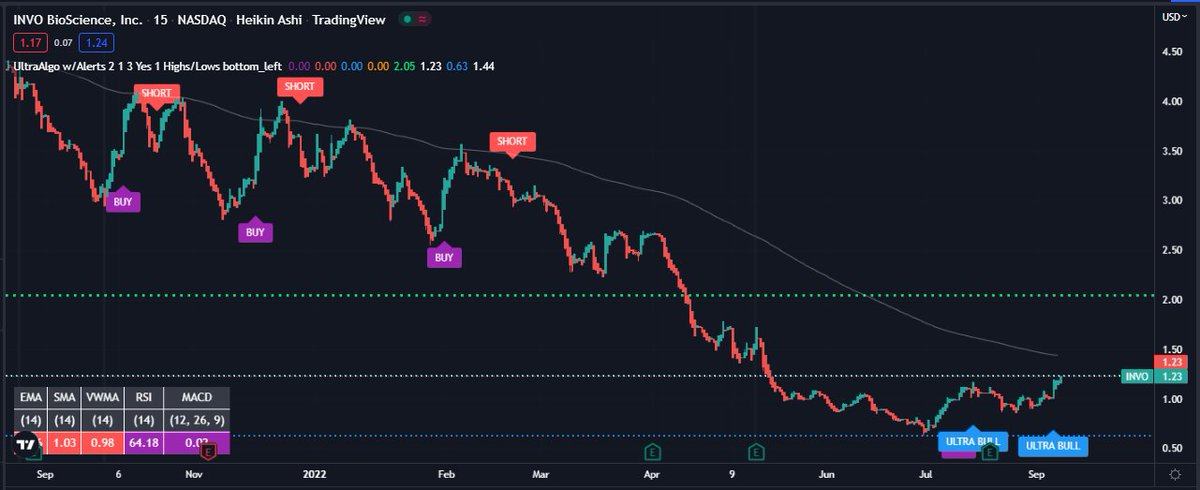The width and height of the screenshot is (1200, 490).
Task: Click the 1.44 indicator value
Action: coord(483,66)
